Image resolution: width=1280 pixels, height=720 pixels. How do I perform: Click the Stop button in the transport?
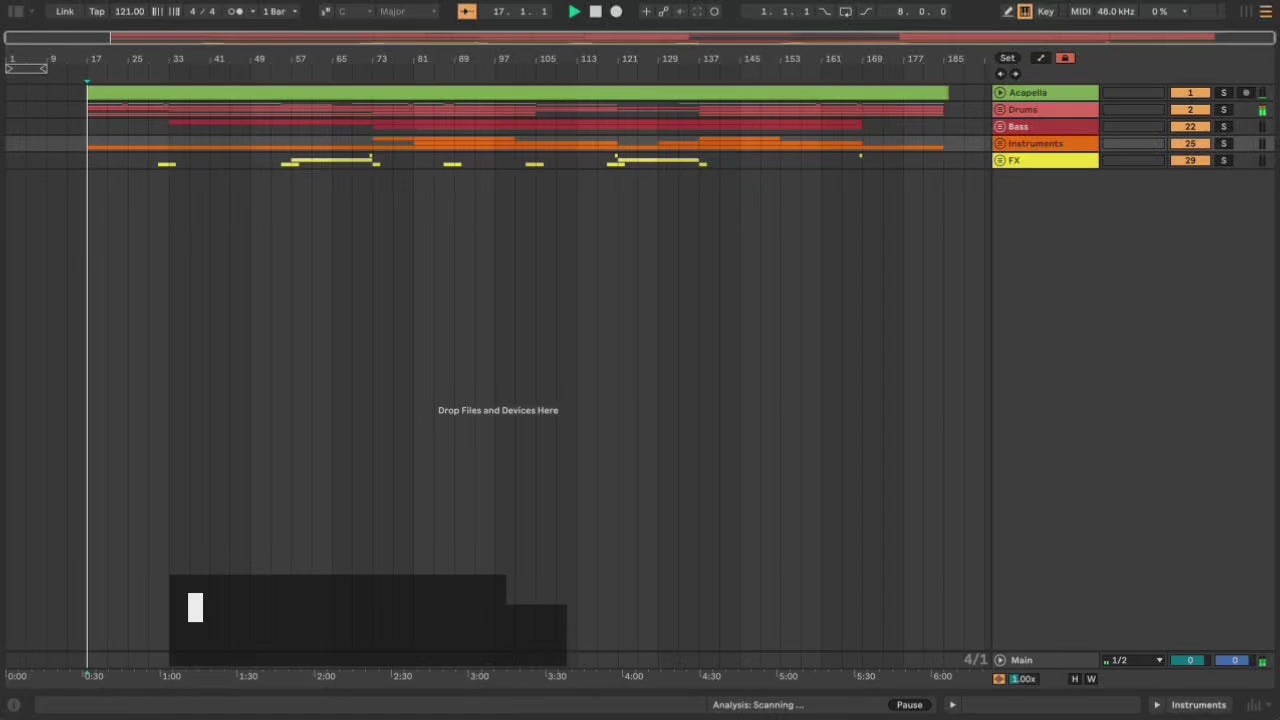coord(595,12)
